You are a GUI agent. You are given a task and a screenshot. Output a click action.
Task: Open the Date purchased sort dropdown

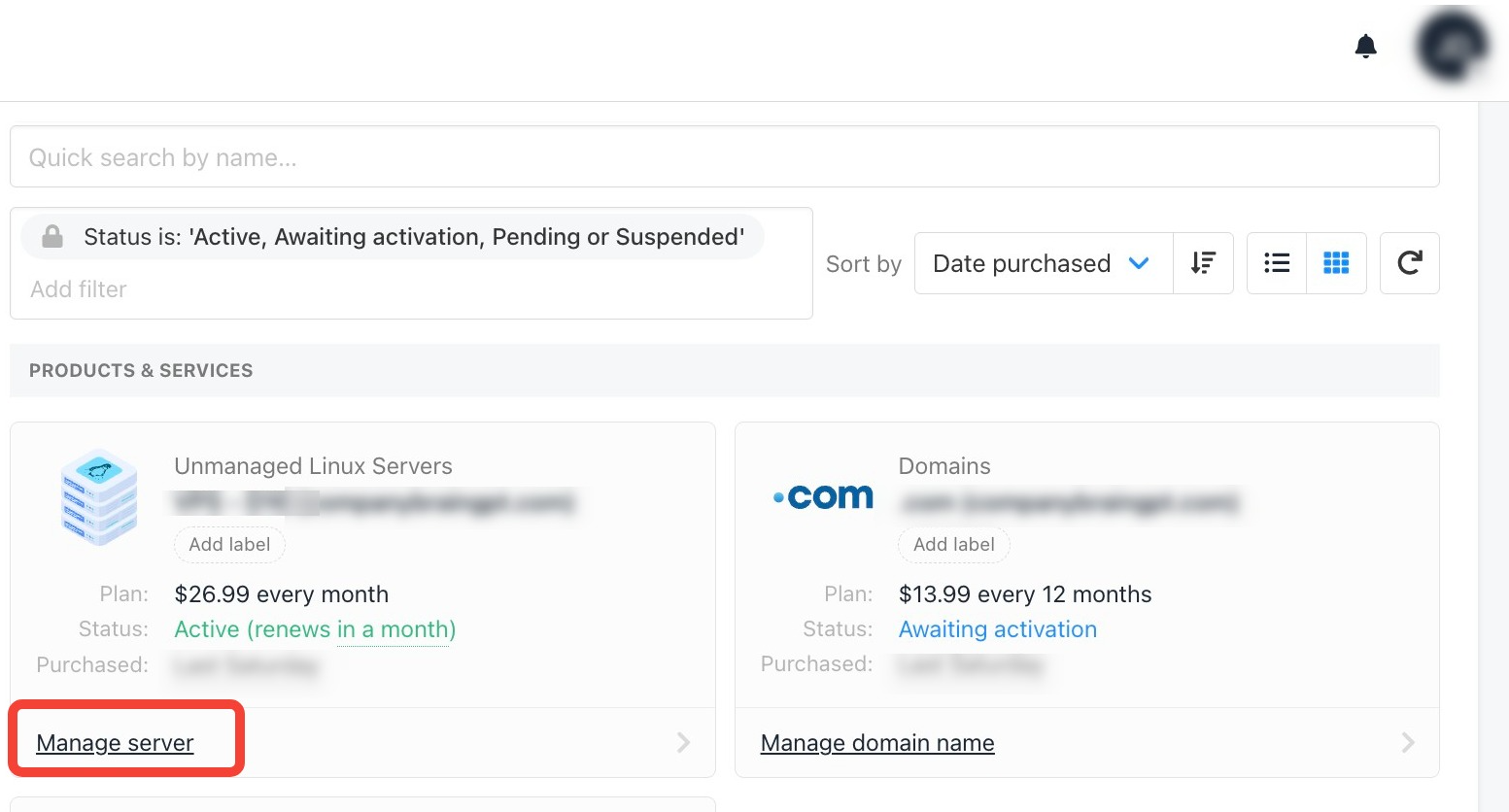(x=1043, y=263)
